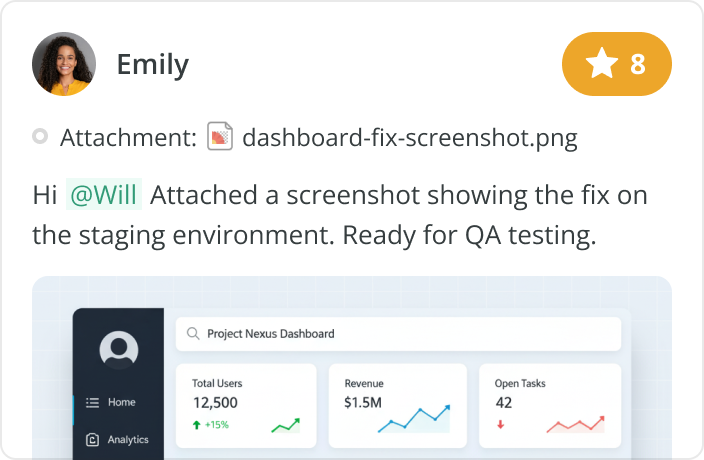
Task: Click the @Will mention tag
Action: click(x=104, y=194)
